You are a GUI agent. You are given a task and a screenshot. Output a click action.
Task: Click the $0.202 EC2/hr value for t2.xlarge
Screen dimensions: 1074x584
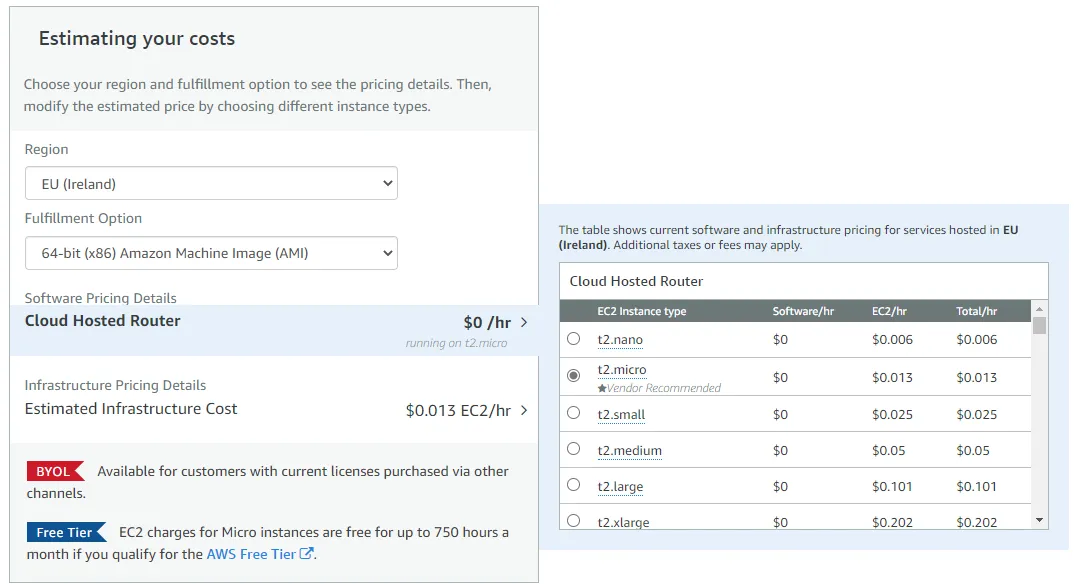click(x=892, y=522)
